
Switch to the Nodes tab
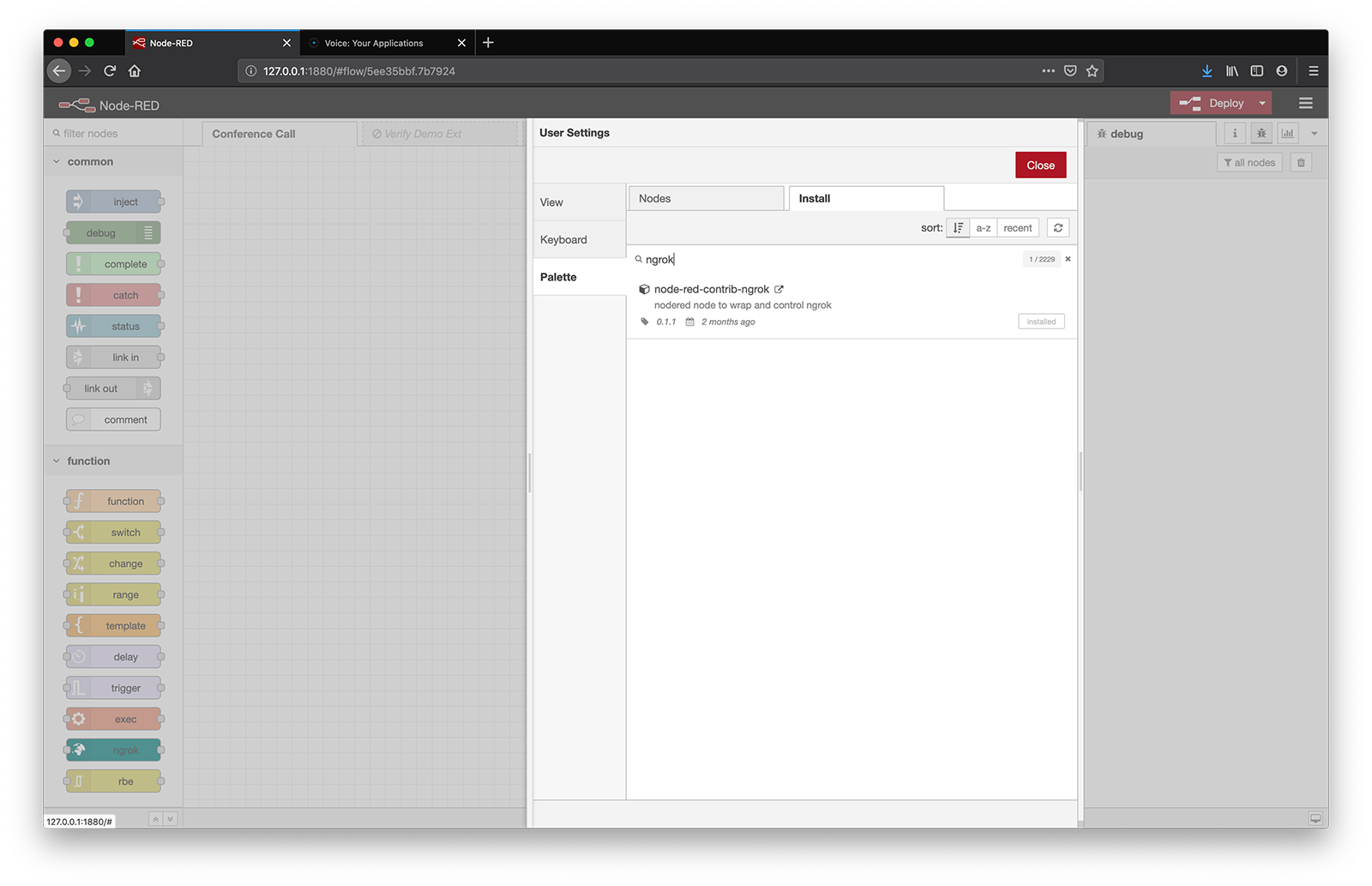pyautogui.click(x=706, y=198)
